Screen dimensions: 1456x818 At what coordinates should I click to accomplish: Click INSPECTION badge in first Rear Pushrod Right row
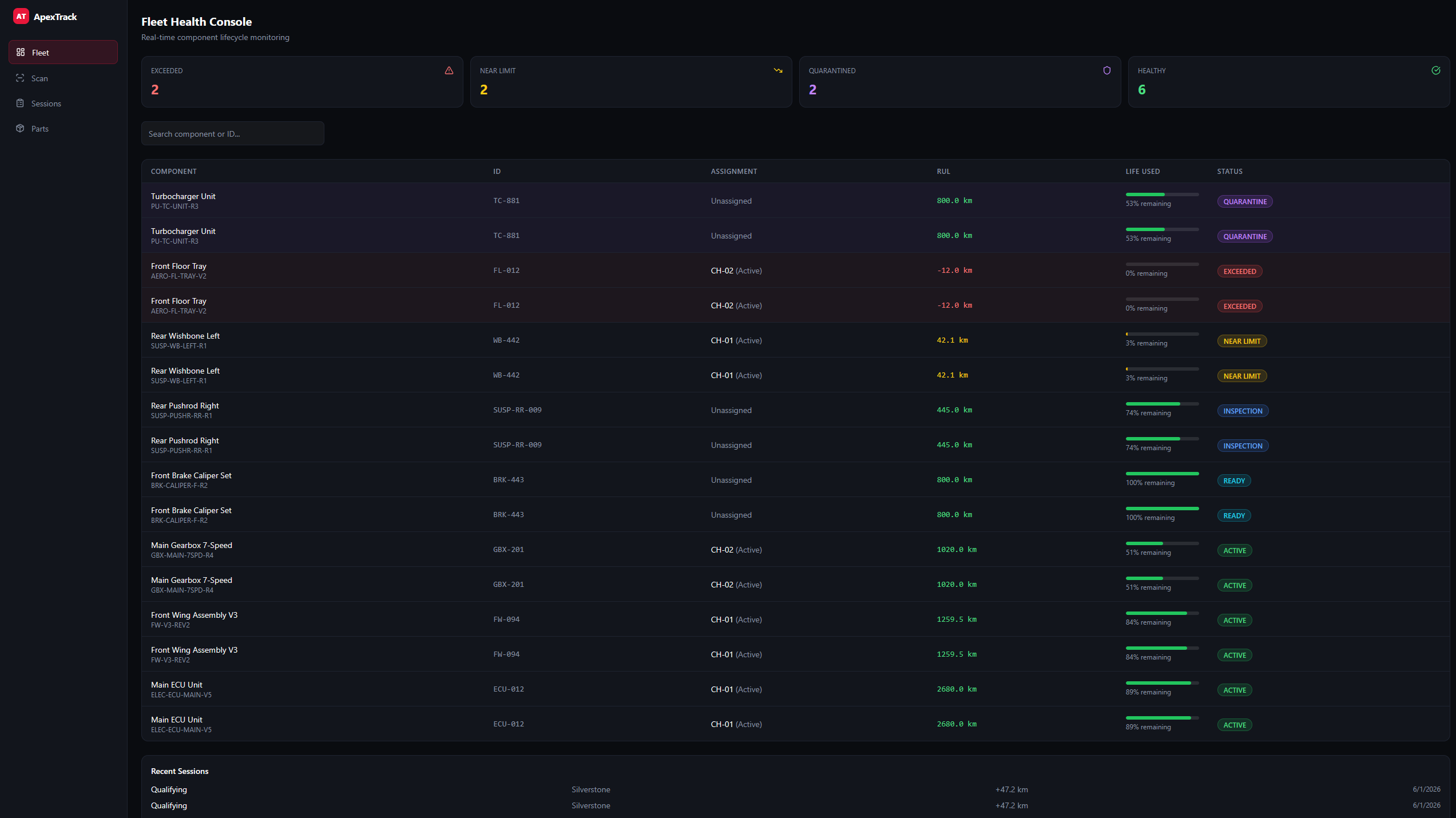pos(1243,411)
